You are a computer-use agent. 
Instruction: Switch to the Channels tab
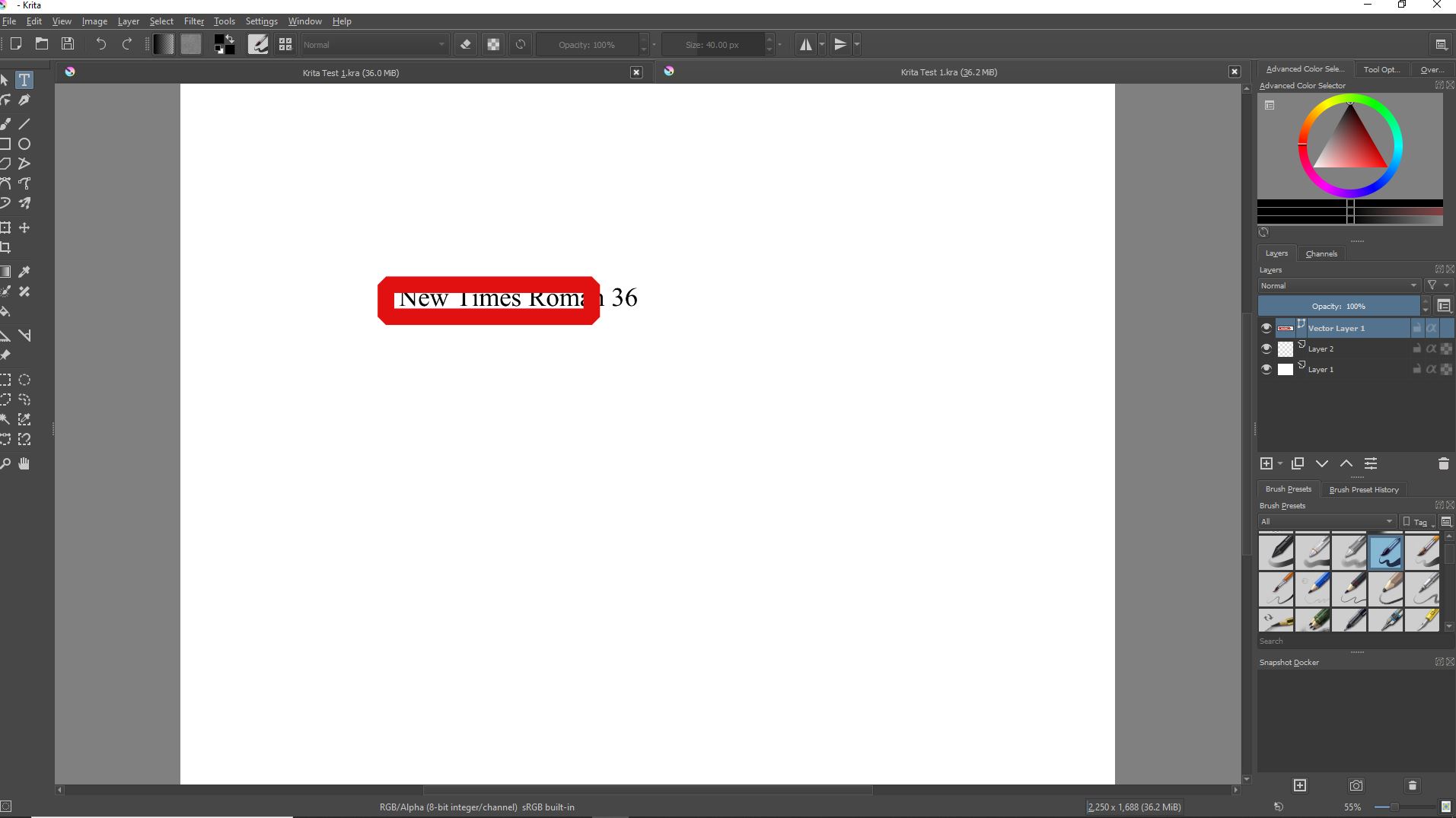[1321, 253]
